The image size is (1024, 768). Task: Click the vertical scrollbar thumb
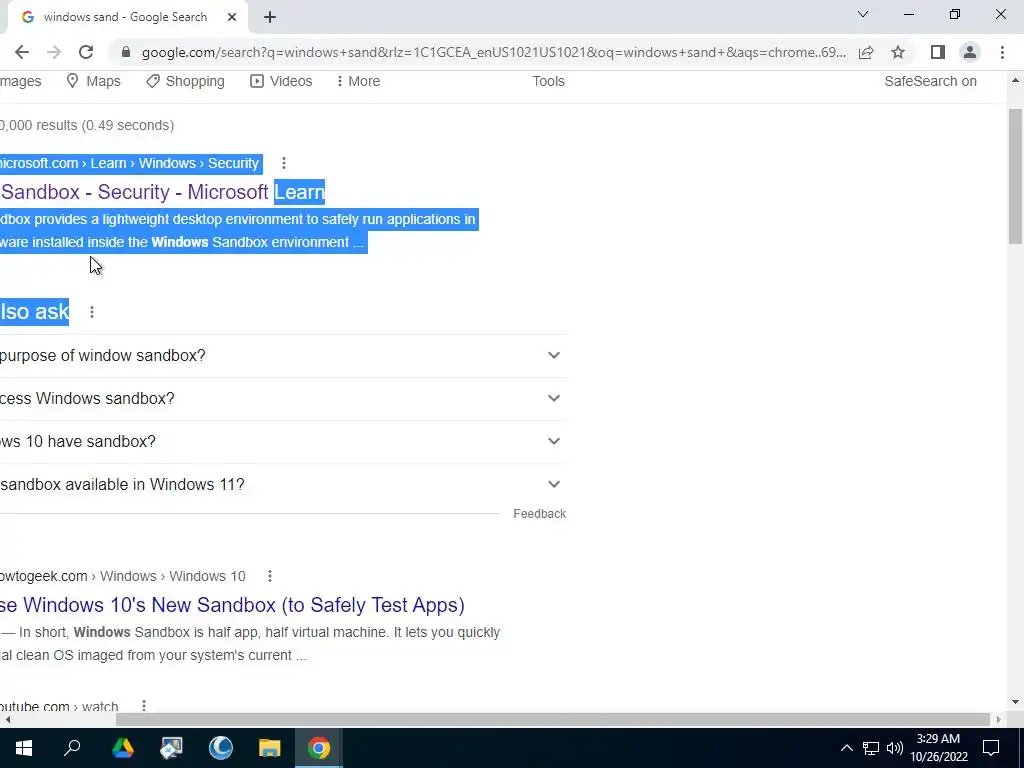(1015, 176)
